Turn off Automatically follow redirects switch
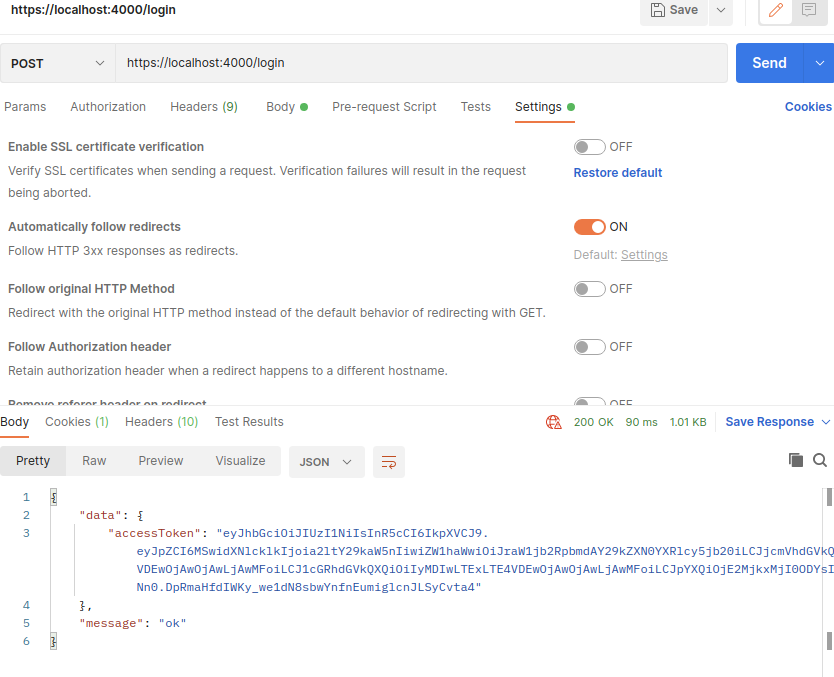This screenshot has width=834, height=677. [x=589, y=227]
